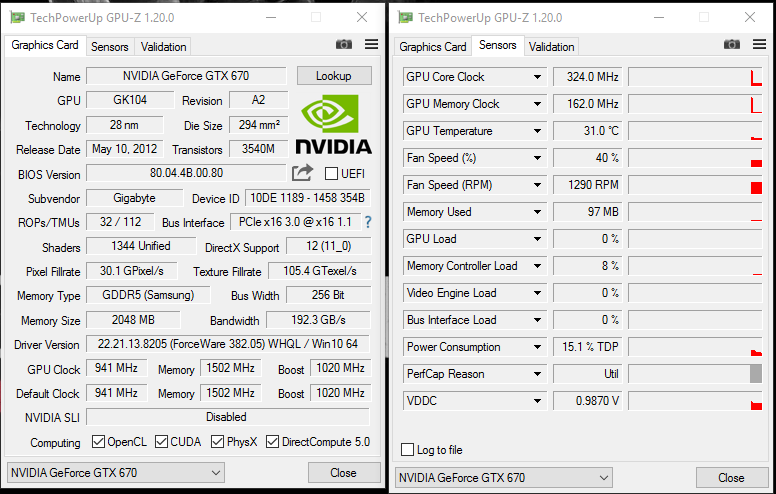776x494 pixels.
Task: Open Validation tab in right window
Action: 551,47
